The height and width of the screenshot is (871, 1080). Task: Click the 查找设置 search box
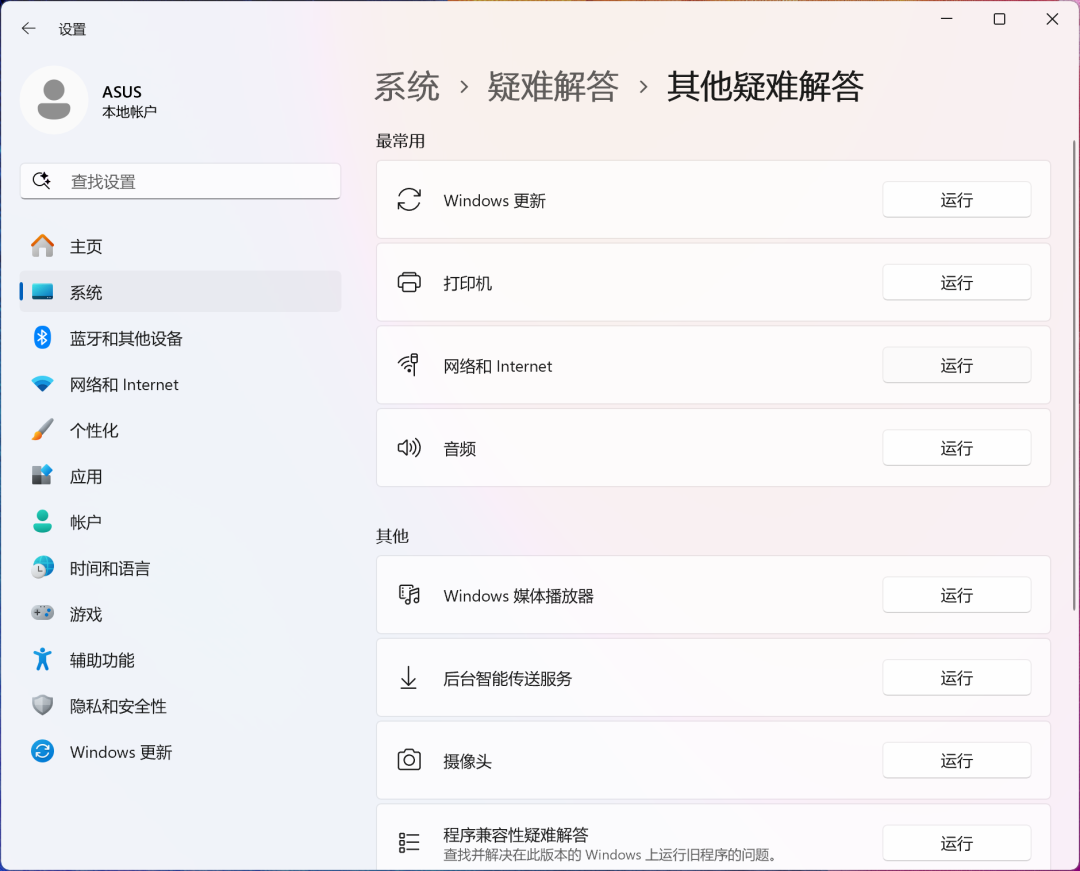pyautogui.click(x=190, y=181)
